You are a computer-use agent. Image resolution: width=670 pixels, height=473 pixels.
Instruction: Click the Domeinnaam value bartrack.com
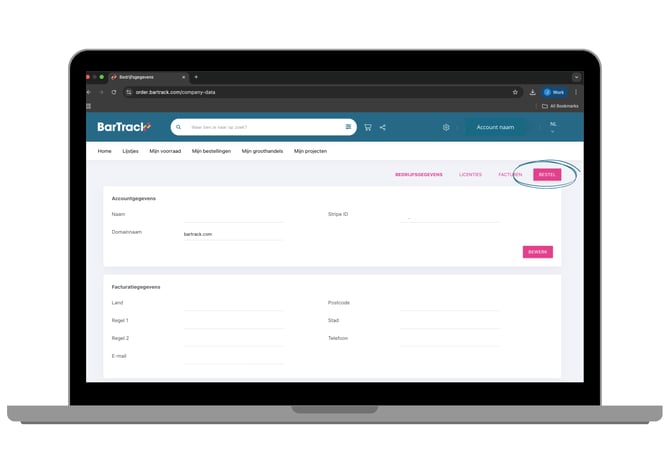coord(198,234)
